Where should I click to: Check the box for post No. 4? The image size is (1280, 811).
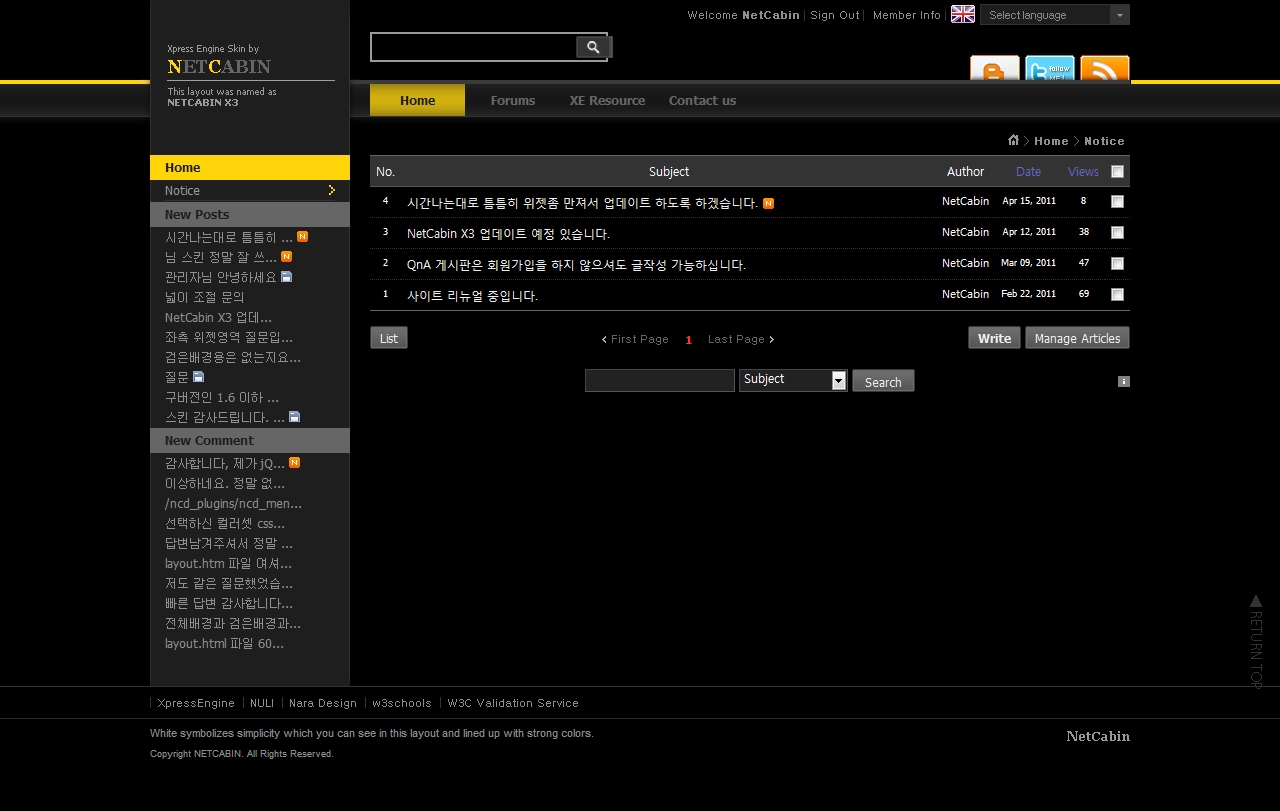[1117, 201]
